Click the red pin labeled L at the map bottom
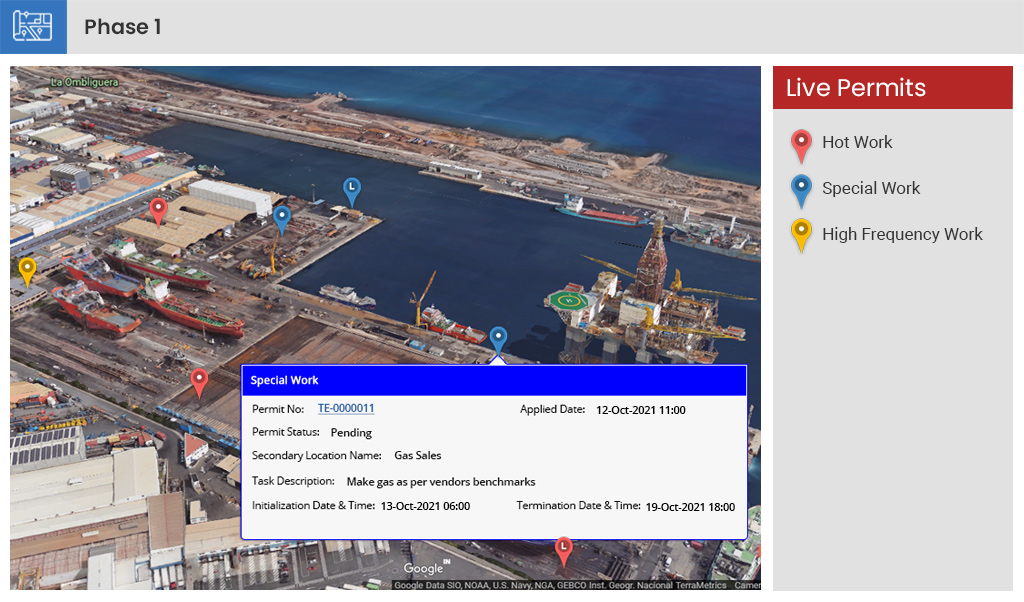The height and width of the screenshot is (602, 1024). (x=563, y=546)
